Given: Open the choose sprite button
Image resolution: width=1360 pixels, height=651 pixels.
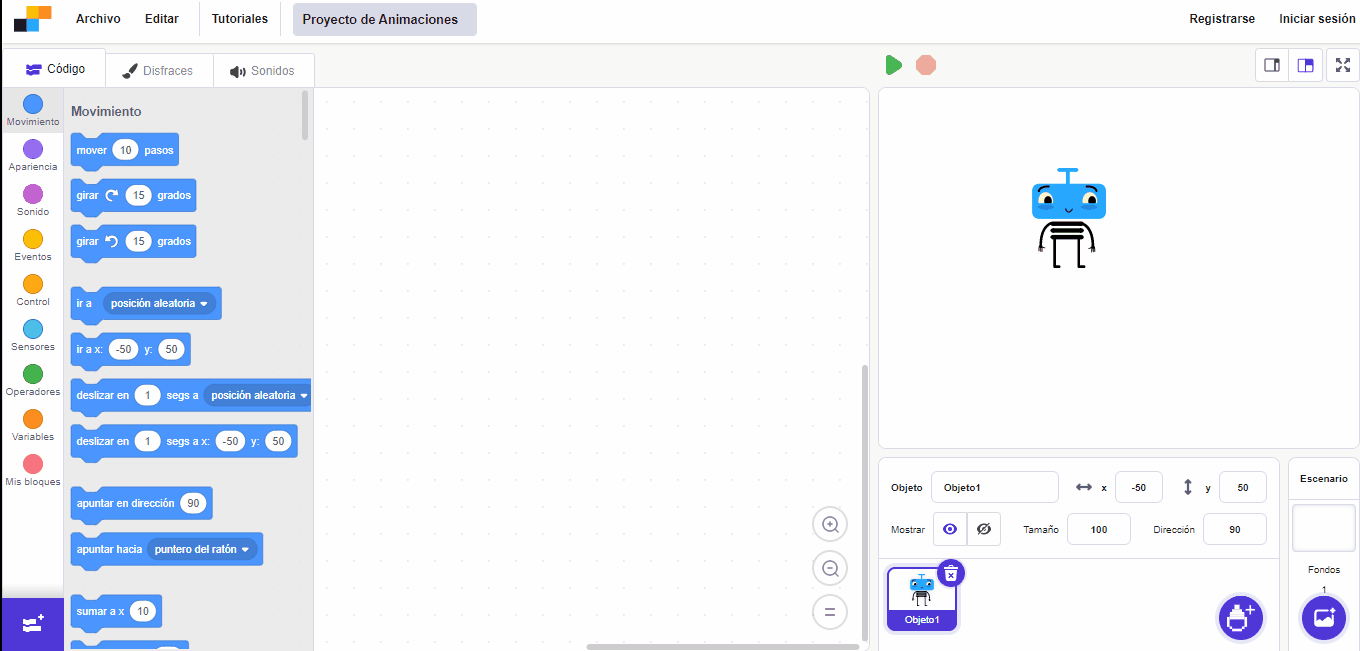Looking at the screenshot, I should (1240, 617).
